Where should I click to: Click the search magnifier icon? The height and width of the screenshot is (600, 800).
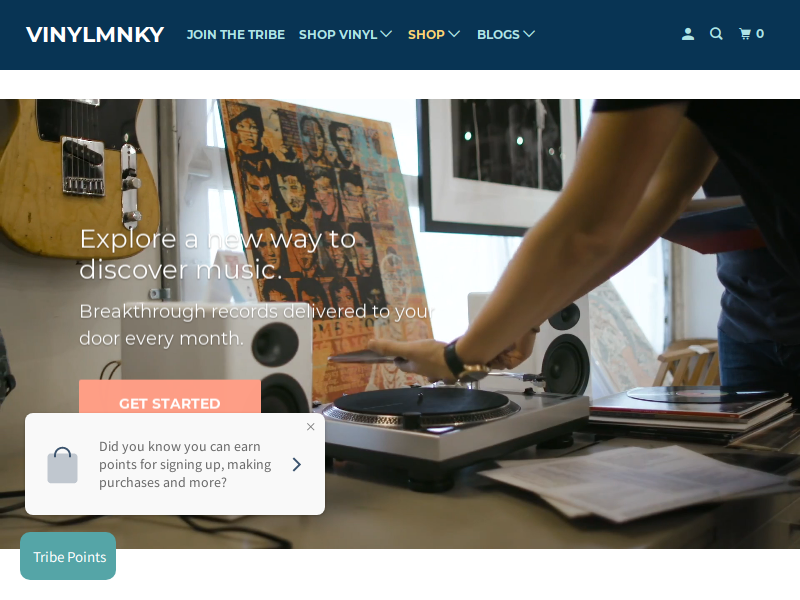click(x=716, y=34)
